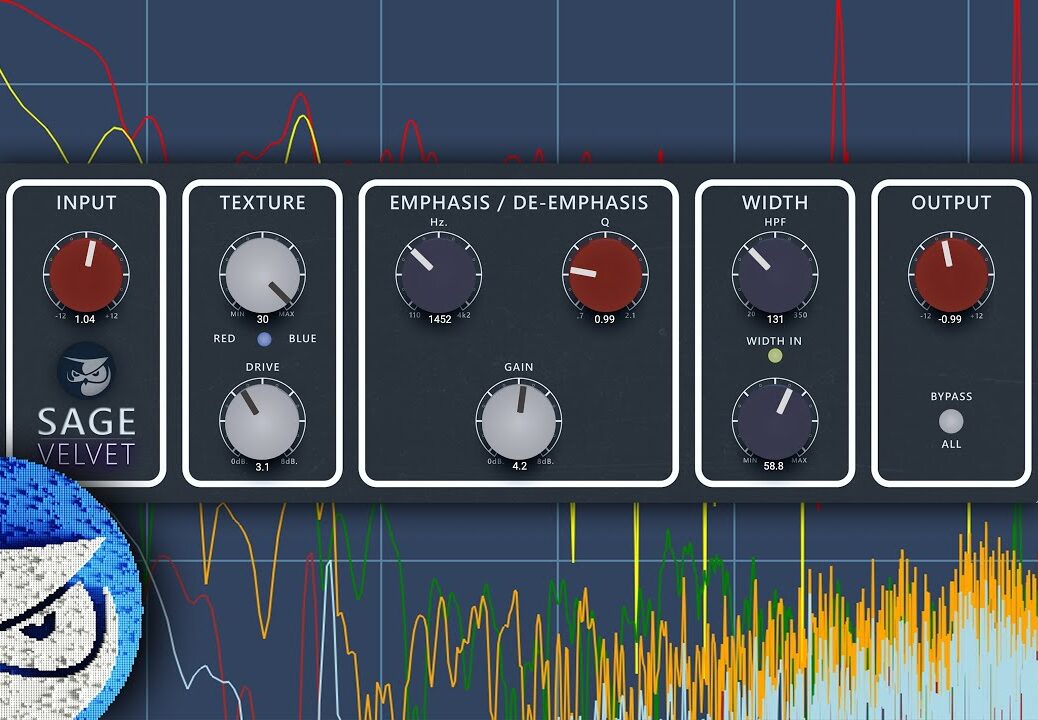Click the red OUTPUT knob
The height and width of the screenshot is (720, 1038).
(950, 274)
